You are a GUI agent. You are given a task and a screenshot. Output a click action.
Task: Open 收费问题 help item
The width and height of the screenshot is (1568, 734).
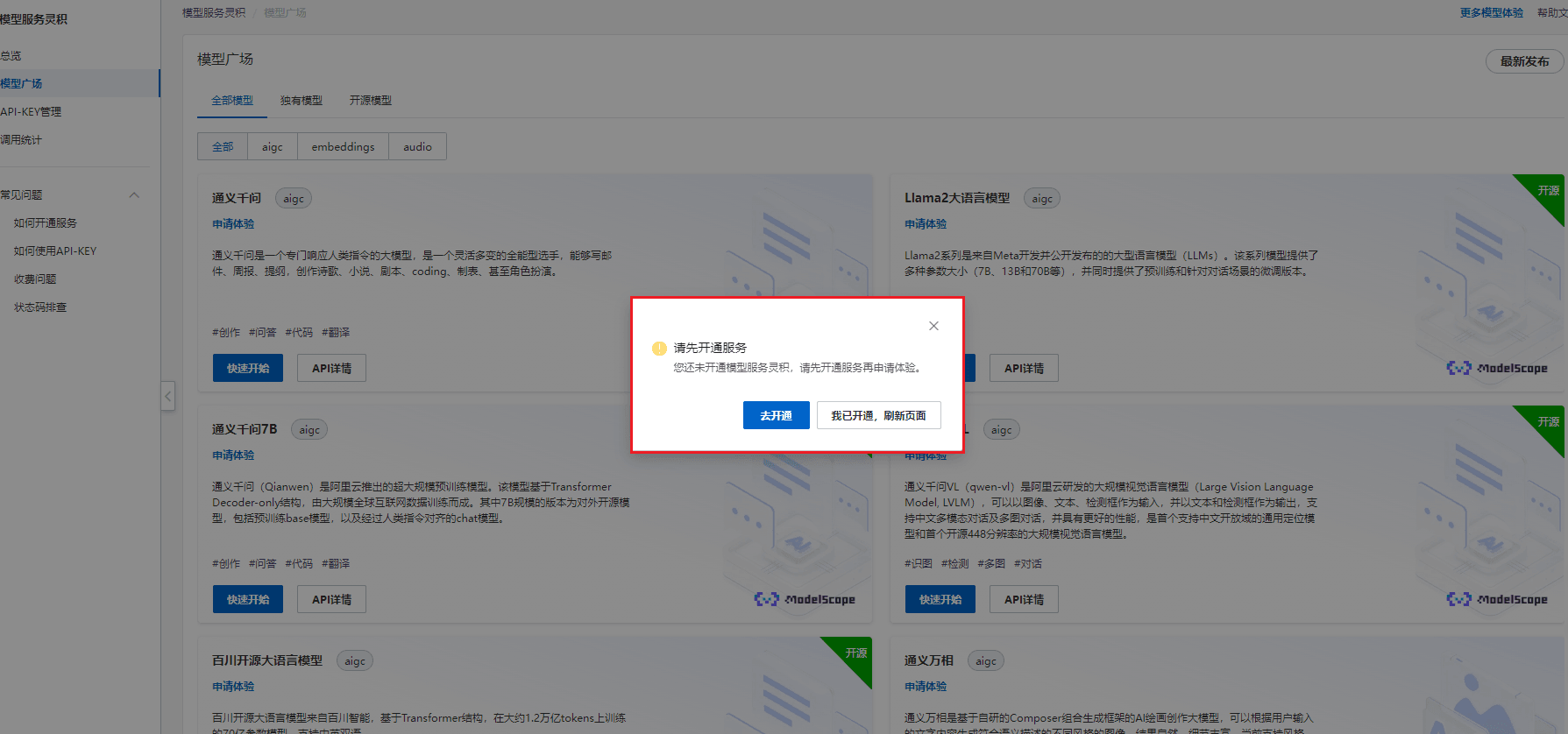[35, 279]
